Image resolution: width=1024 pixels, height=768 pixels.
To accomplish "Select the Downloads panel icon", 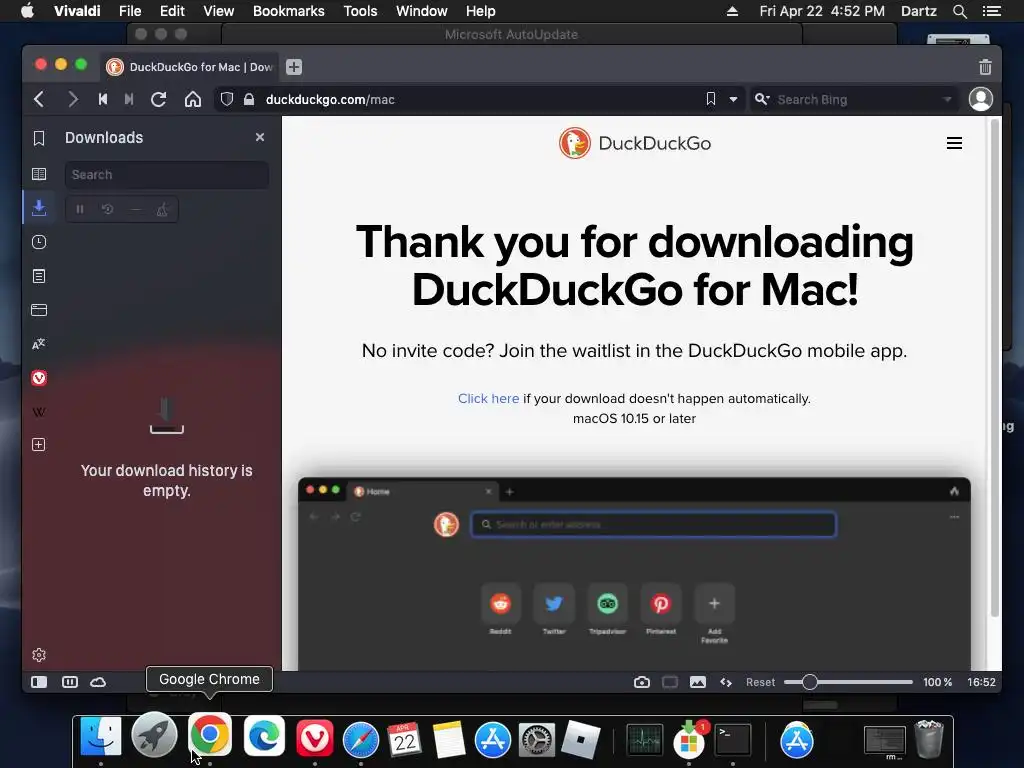I will (39, 208).
